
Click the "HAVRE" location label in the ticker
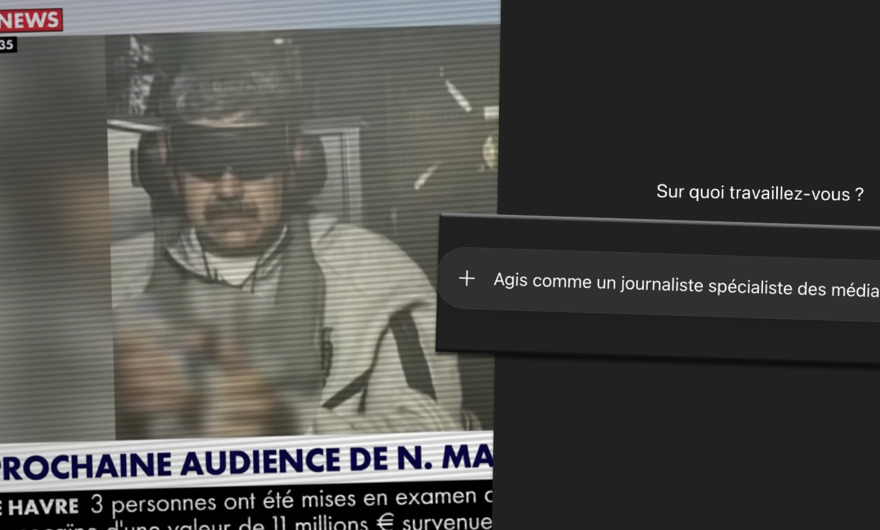point(42,506)
